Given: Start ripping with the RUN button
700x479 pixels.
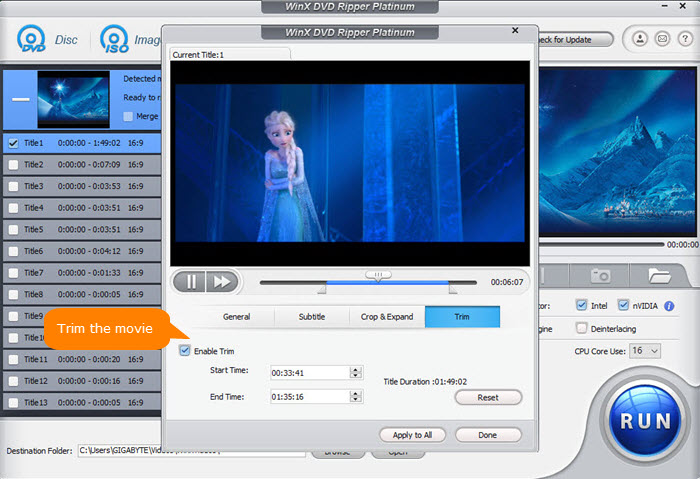Looking at the screenshot, I should pyautogui.click(x=645, y=421).
